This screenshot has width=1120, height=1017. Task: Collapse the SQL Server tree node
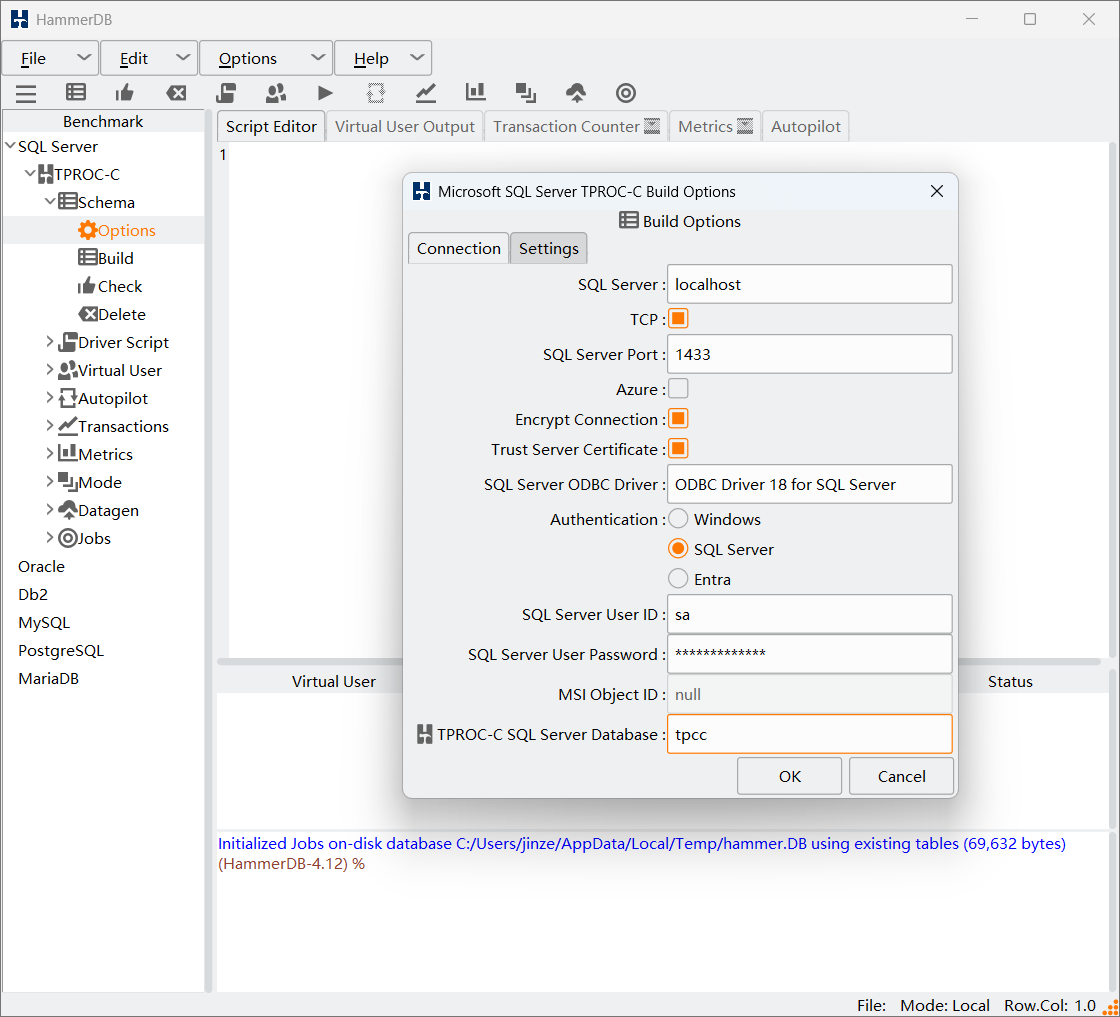click(10, 146)
